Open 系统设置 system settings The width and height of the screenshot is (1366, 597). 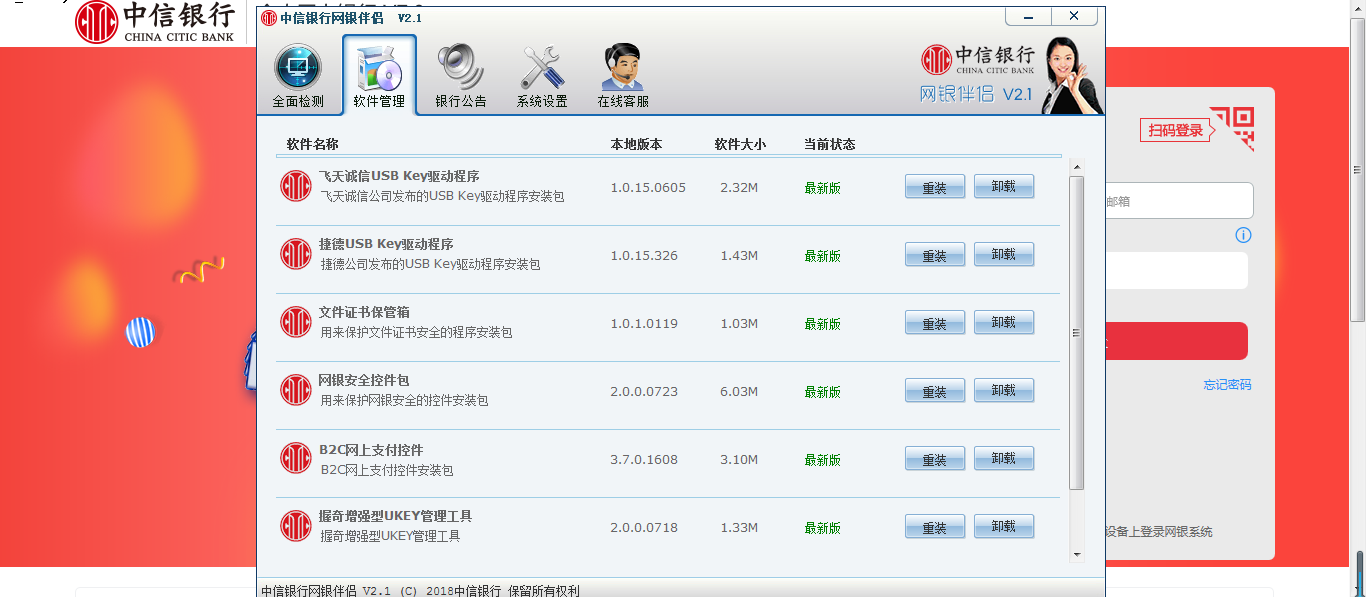(x=542, y=76)
